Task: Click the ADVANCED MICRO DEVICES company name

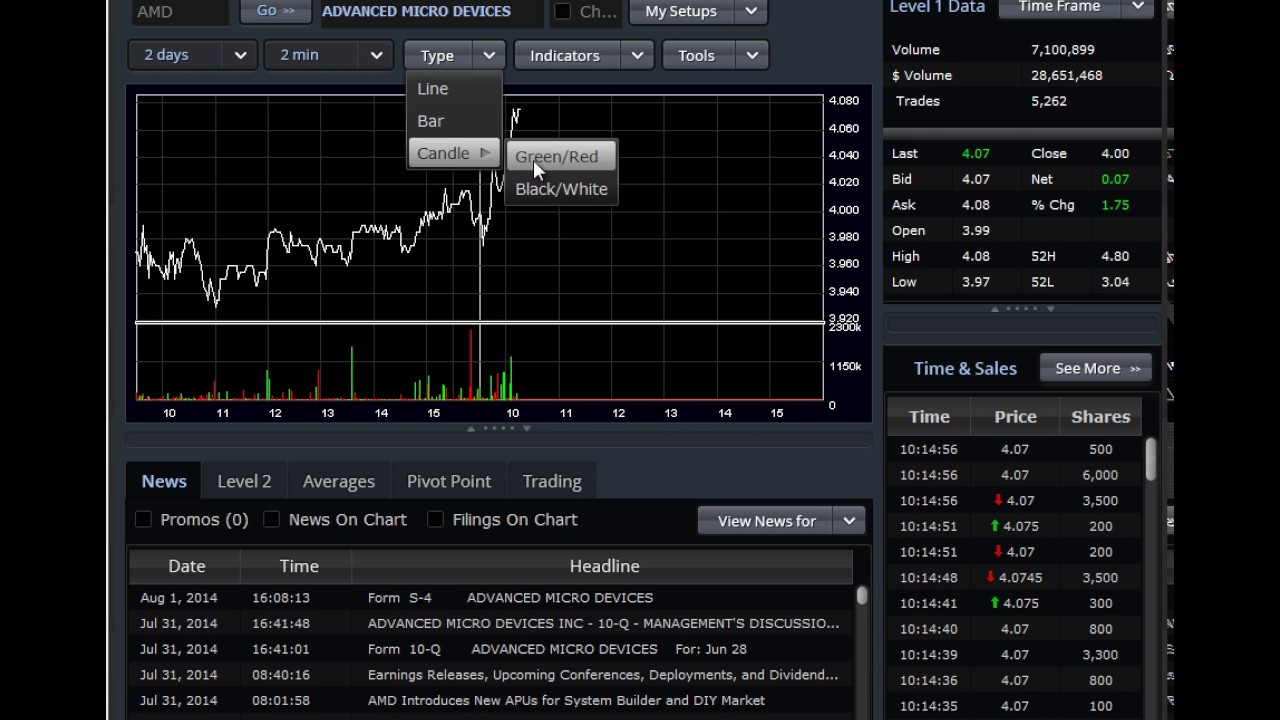Action: point(416,12)
